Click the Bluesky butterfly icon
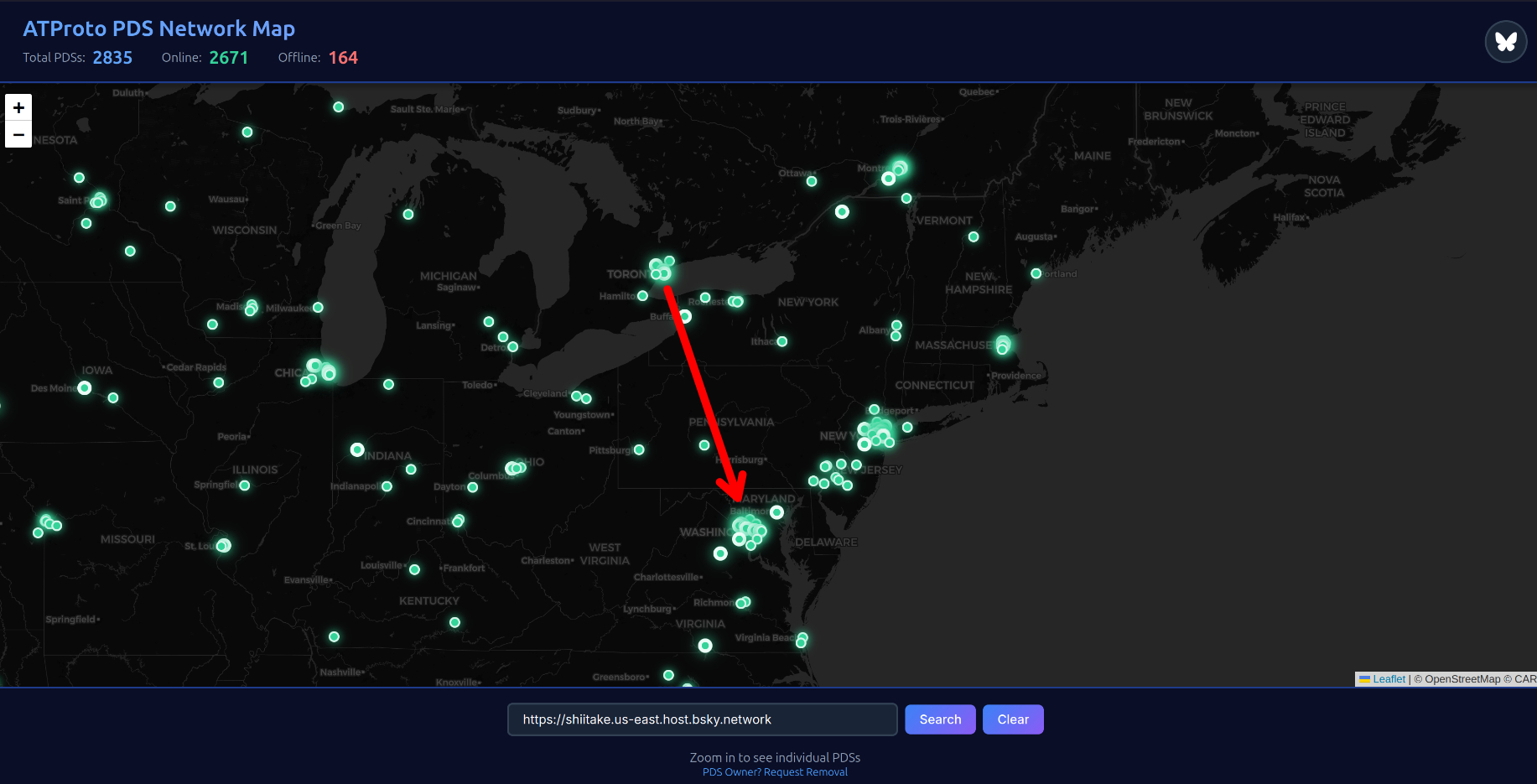 (1505, 41)
